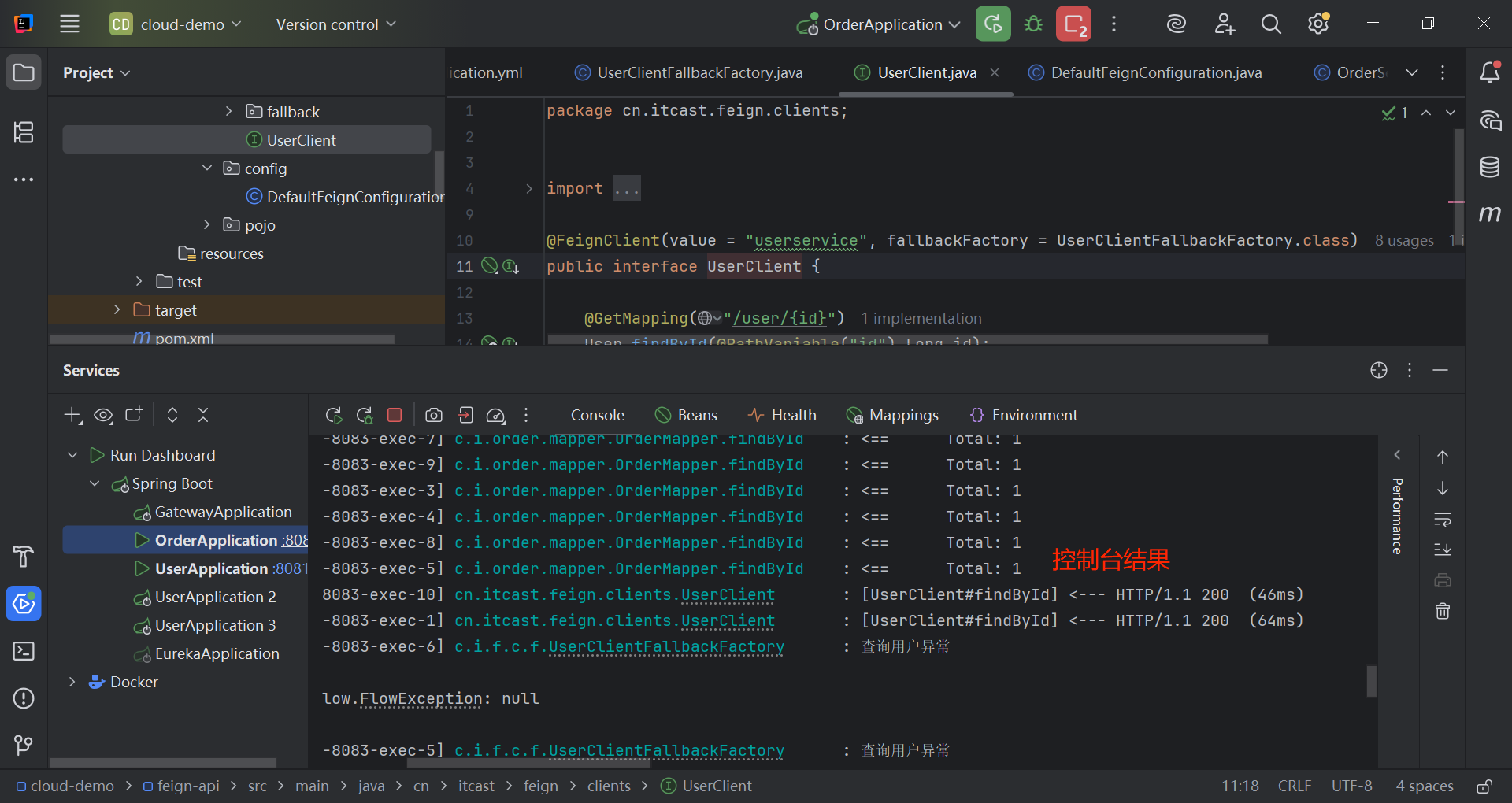This screenshot has width=1512, height=803.
Task: Open the main hamburger menu
Action: pyautogui.click(x=70, y=24)
